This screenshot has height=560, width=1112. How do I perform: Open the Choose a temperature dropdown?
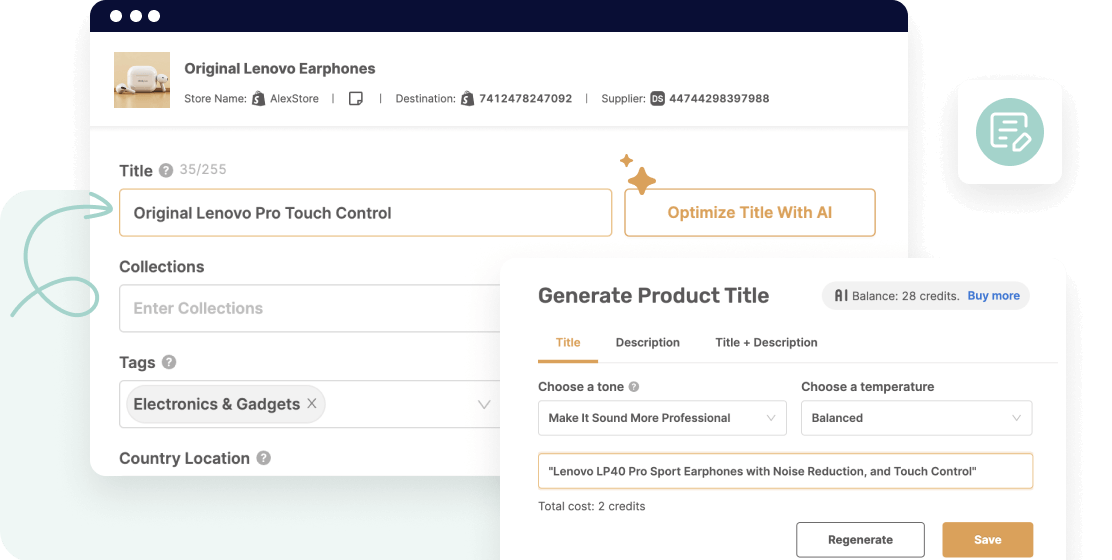pos(916,418)
